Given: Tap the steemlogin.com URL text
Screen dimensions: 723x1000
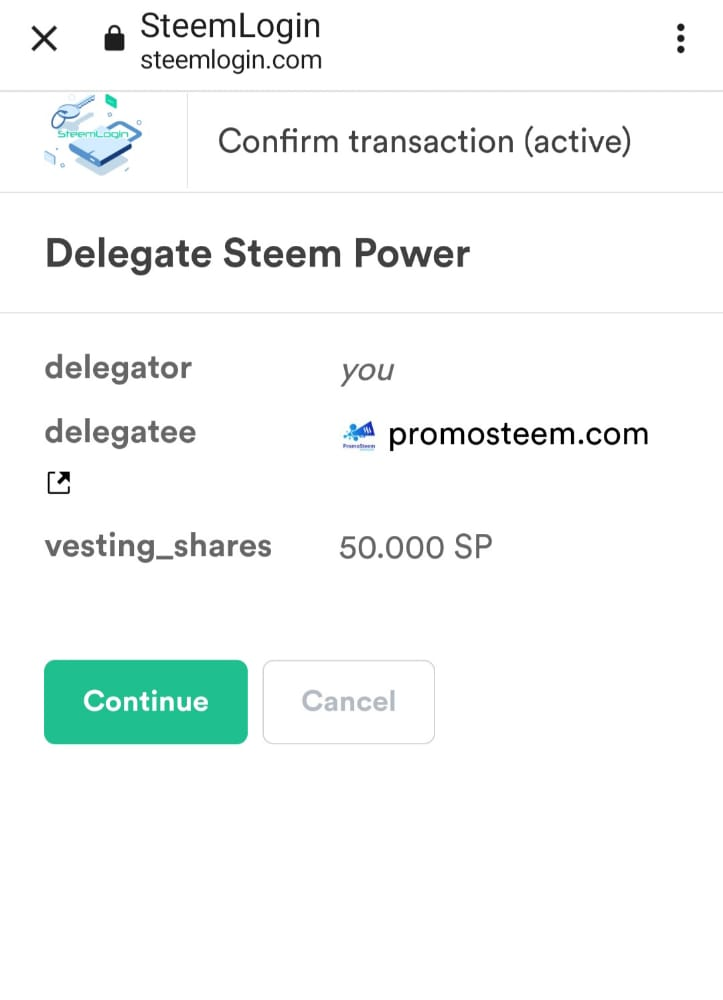Looking at the screenshot, I should click(x=231, y=60).
